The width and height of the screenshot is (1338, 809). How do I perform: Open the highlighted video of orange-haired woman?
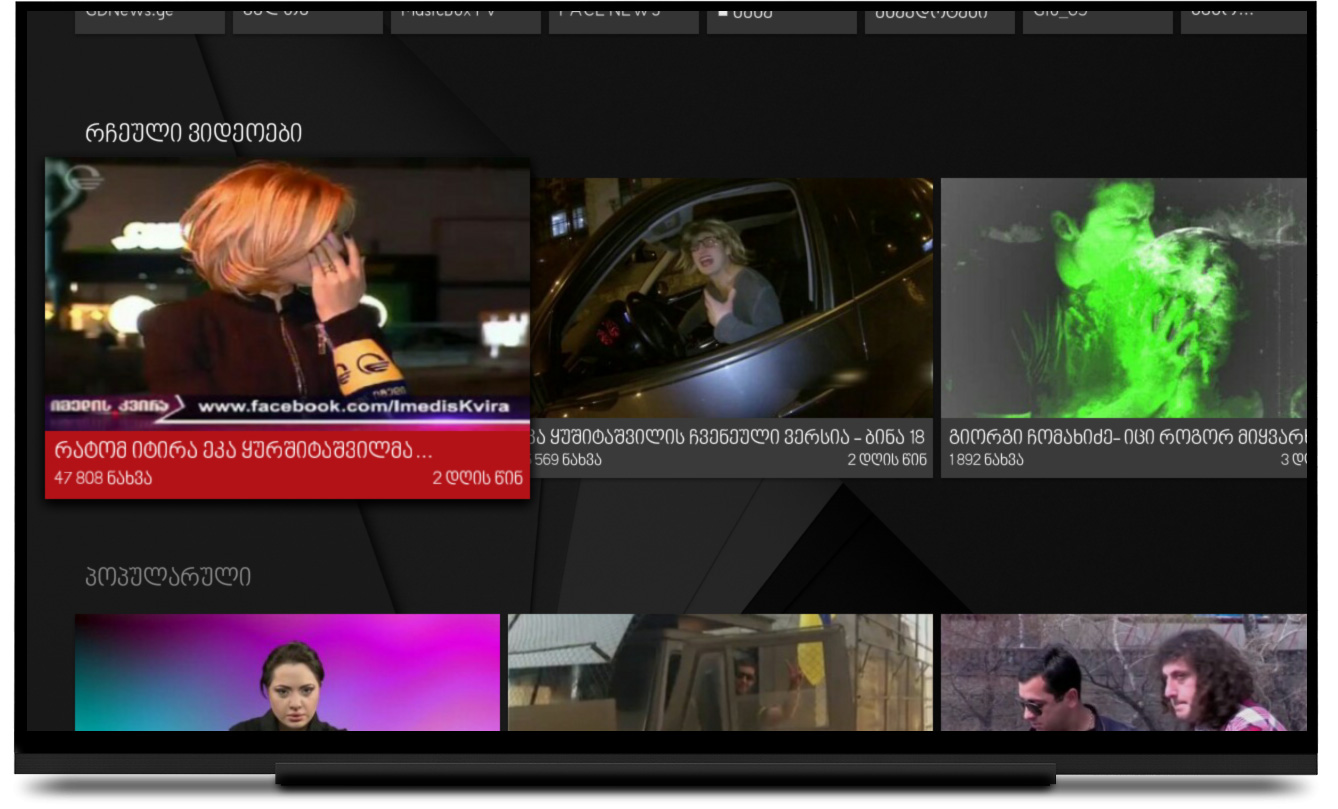287,290
